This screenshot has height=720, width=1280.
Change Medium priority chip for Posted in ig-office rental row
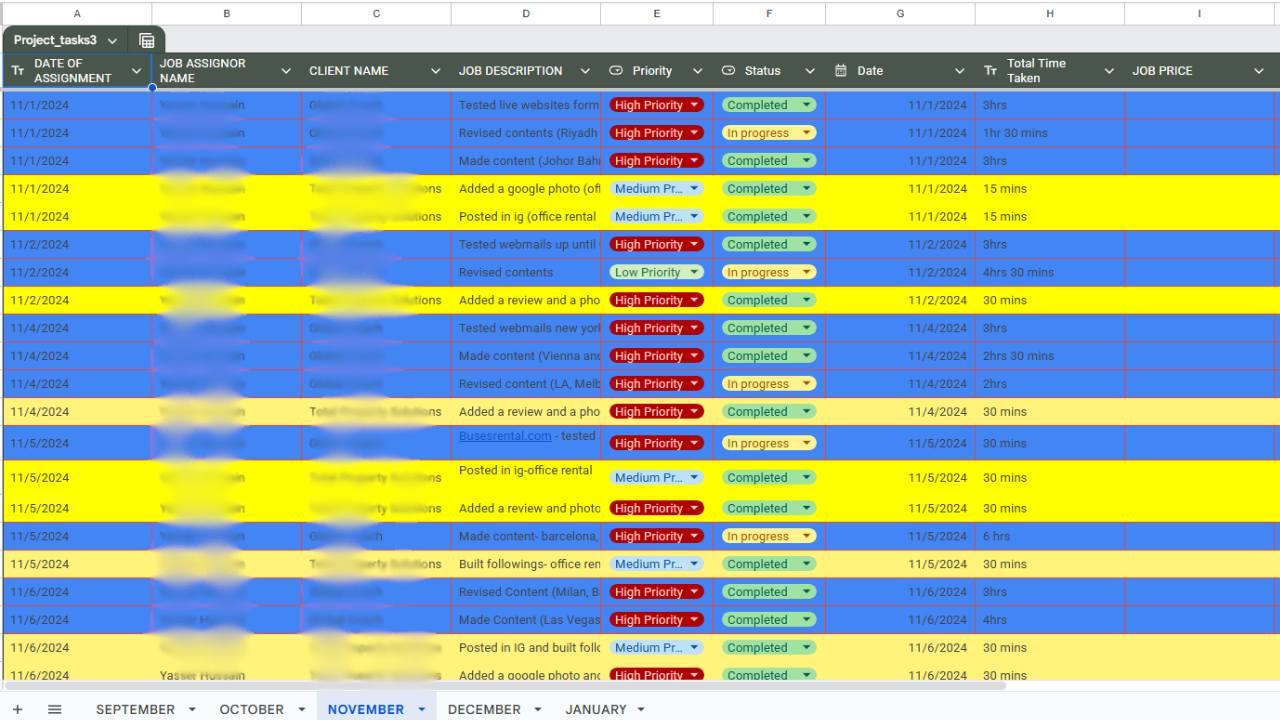[x=657, y=478]
